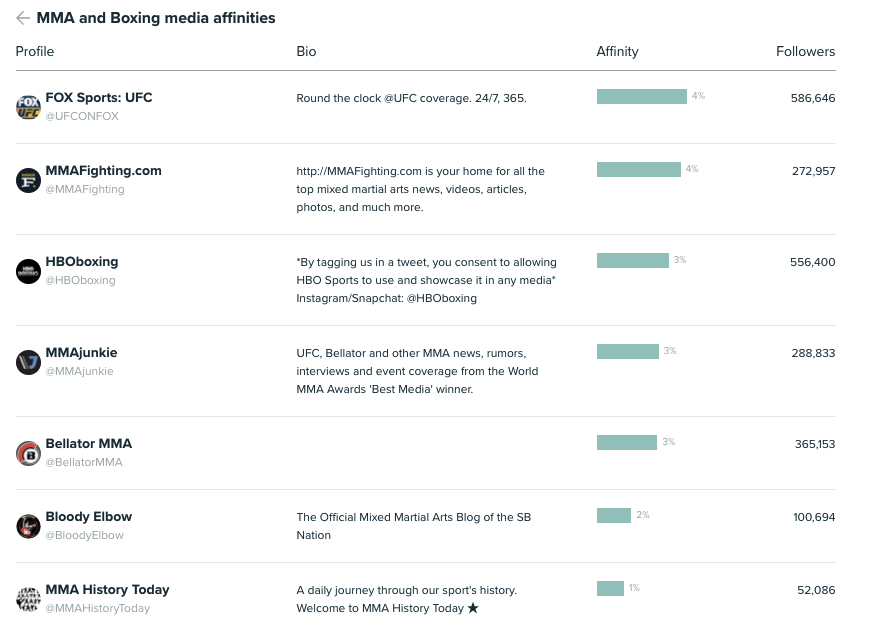Select the MMA History Today avatar
The width and height of the screenshot is (873, 632).
[x=28, y=599]
